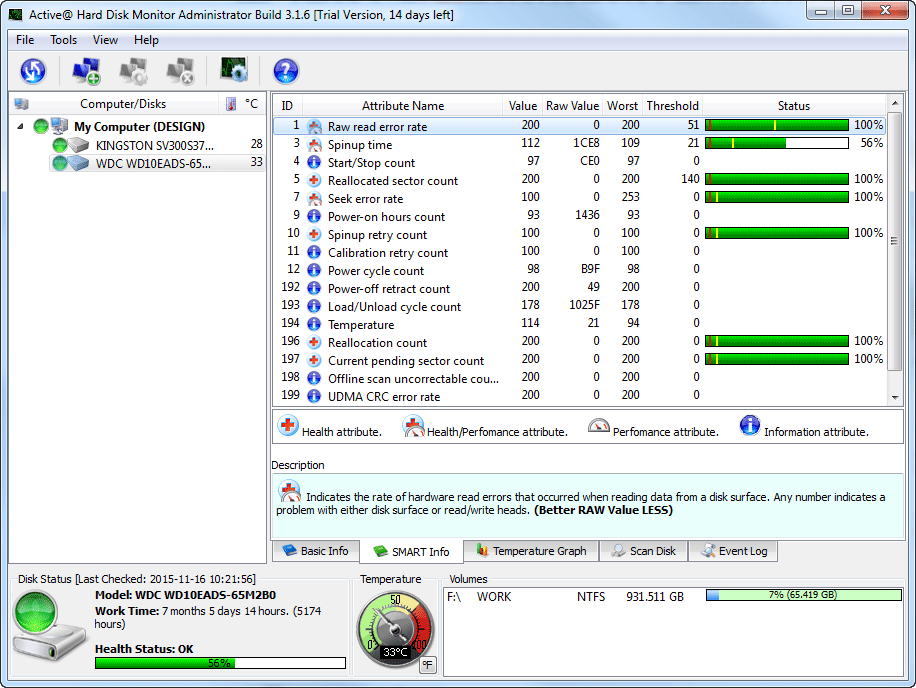
Task: Open the Tools menu
Action: tap(64, 40)
